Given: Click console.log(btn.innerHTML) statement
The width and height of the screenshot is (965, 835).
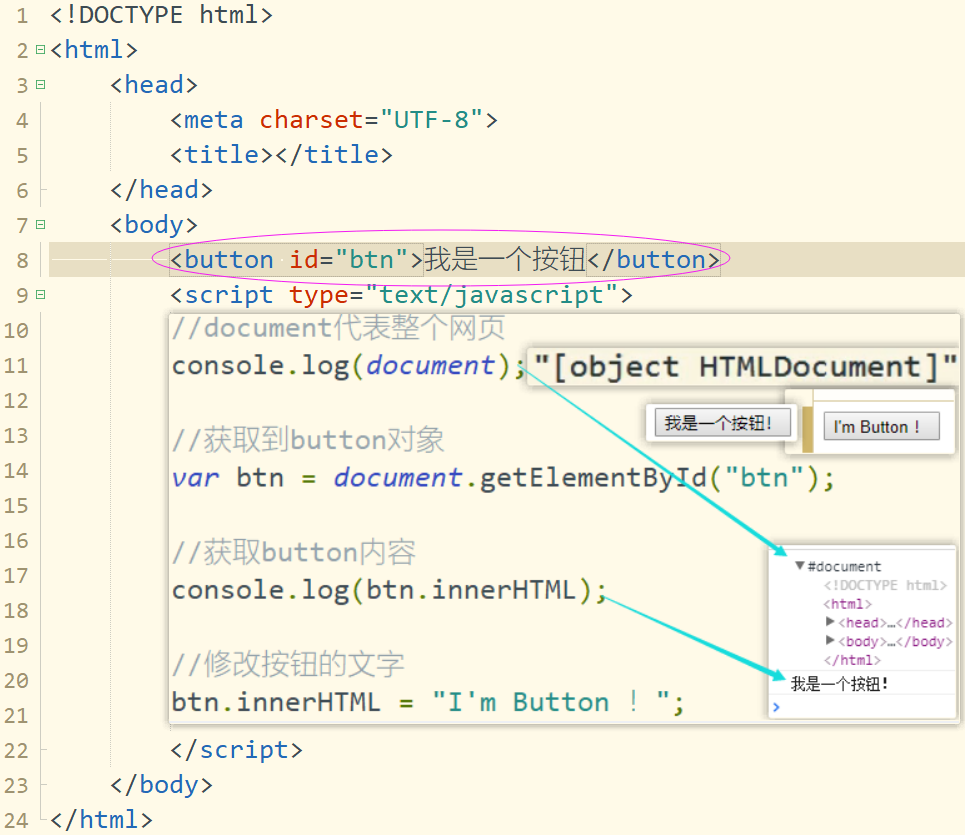Looking at the screenshot, I should tap(389, 590).
